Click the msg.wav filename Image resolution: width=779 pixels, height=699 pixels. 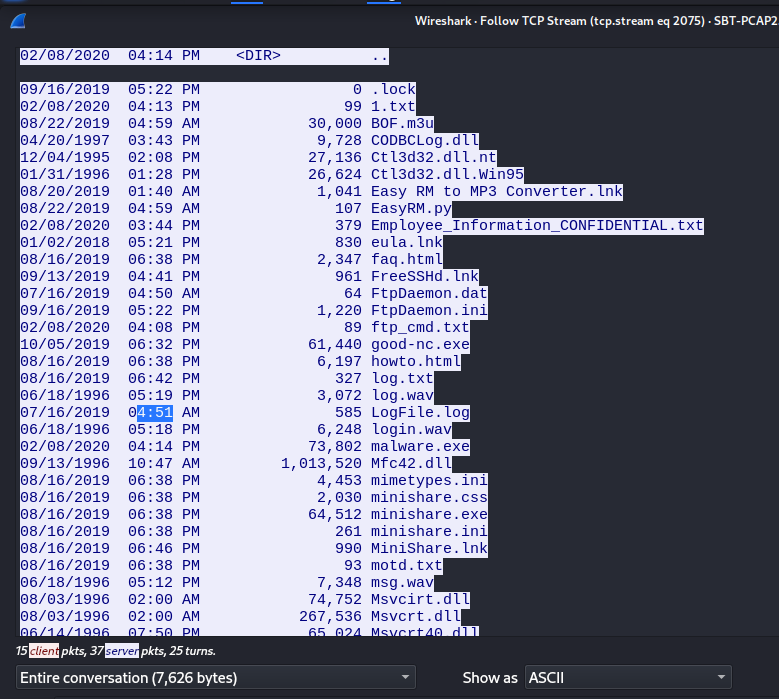click(x=402, y=582)
